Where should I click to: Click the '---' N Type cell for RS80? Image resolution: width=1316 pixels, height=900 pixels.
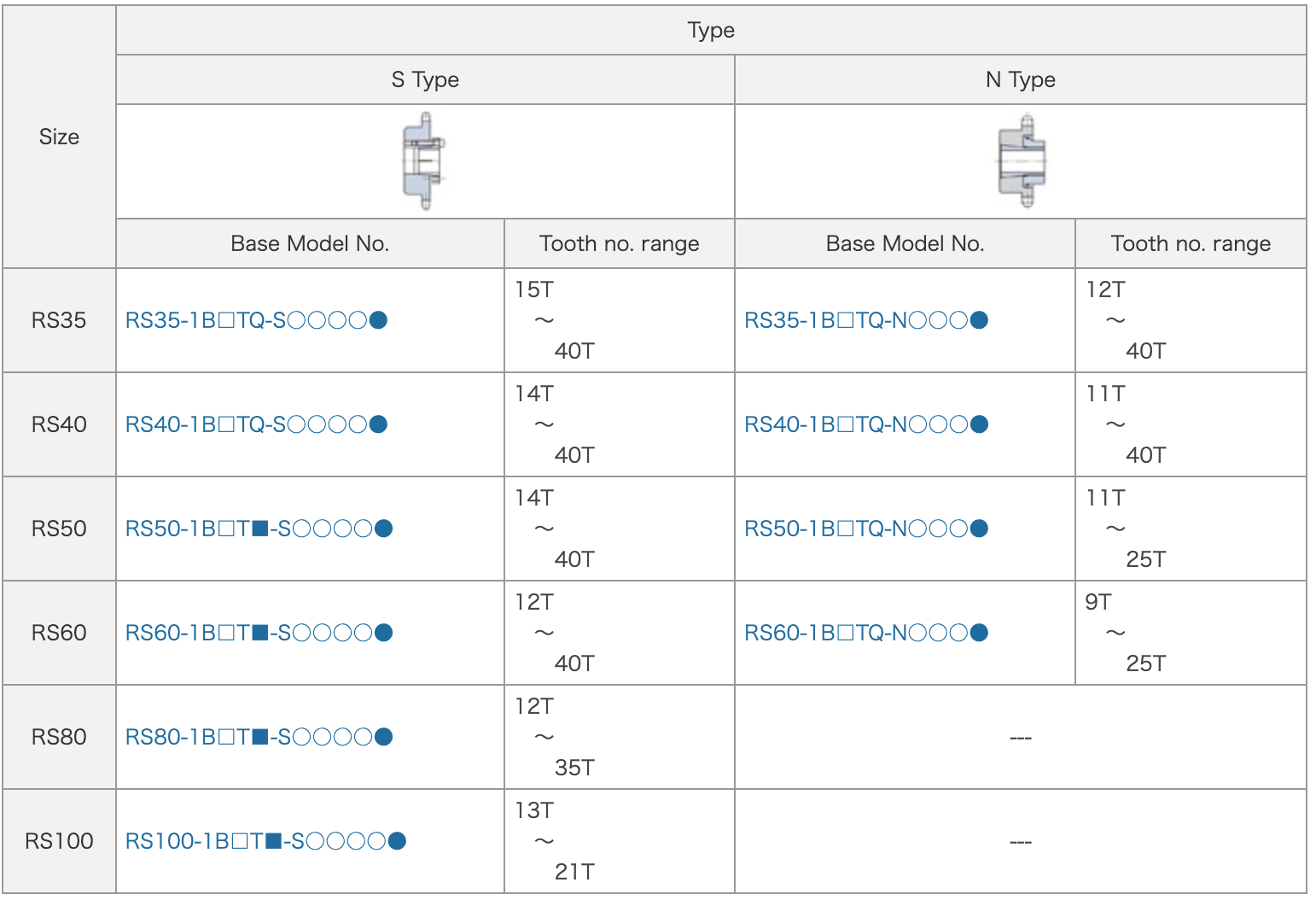tap(1021, 737)
